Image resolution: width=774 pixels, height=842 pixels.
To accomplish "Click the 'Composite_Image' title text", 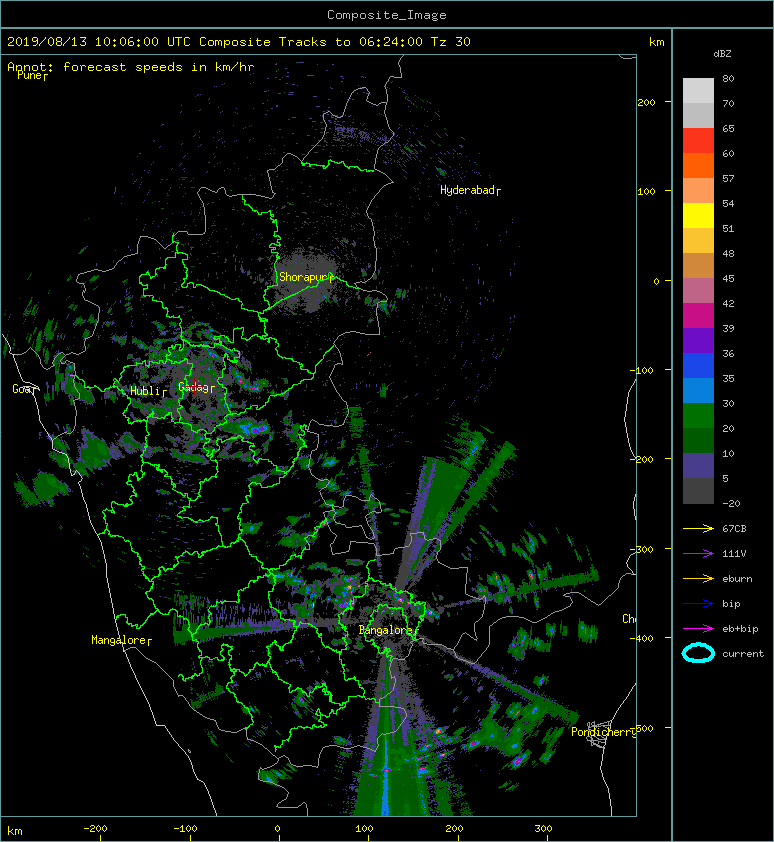I will (387, 15).
